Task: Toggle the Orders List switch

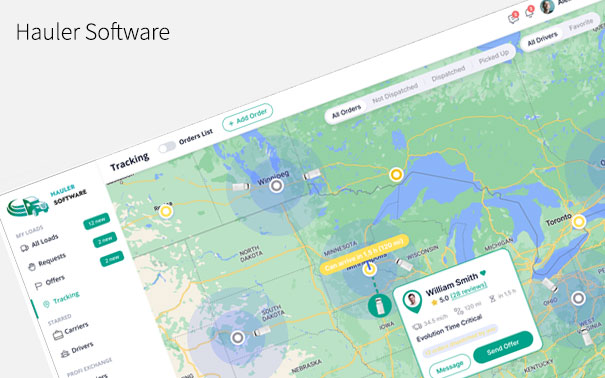Action: point(167,147)
